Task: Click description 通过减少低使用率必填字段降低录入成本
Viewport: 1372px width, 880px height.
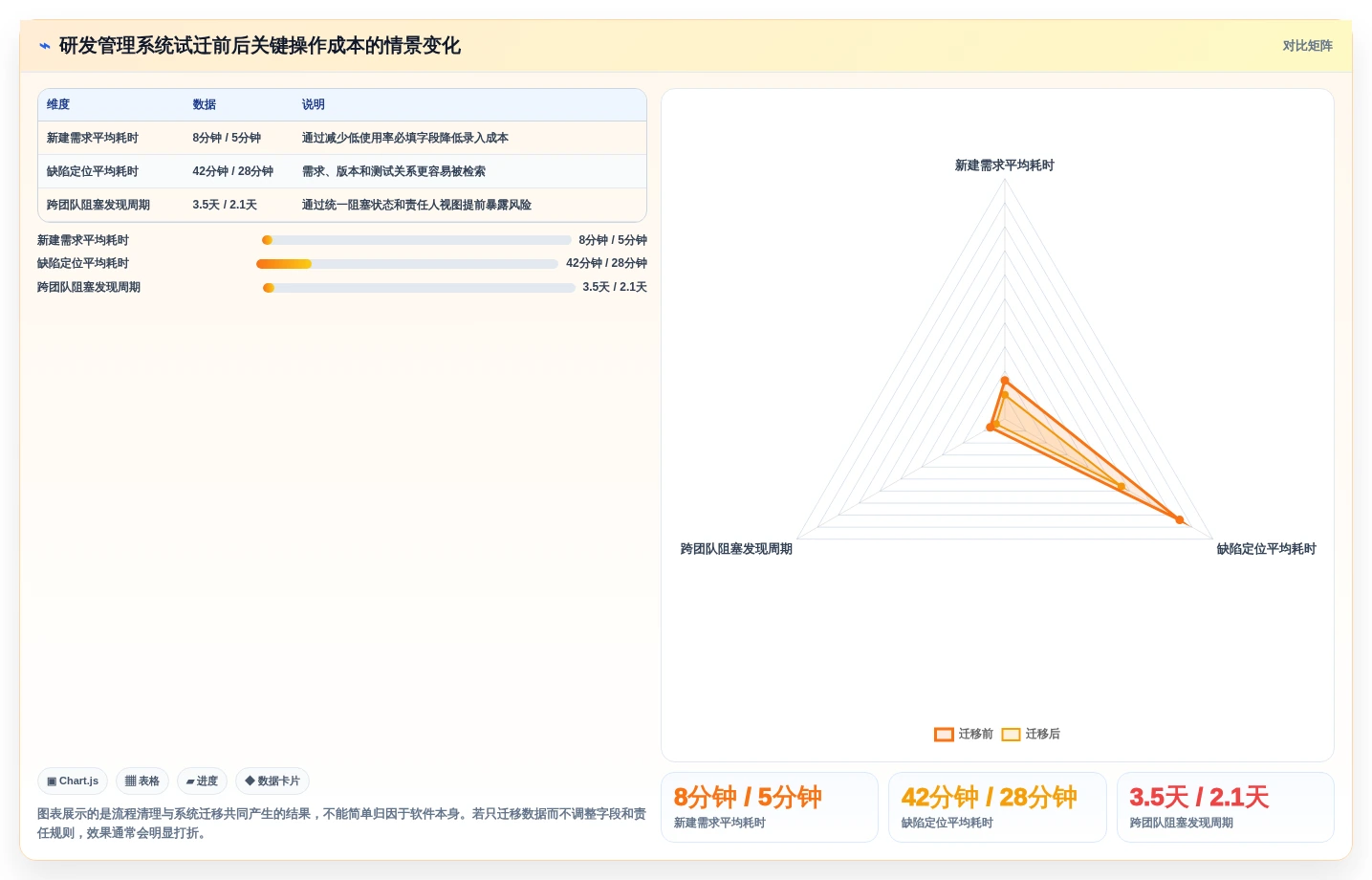Action: pos(405,139)
